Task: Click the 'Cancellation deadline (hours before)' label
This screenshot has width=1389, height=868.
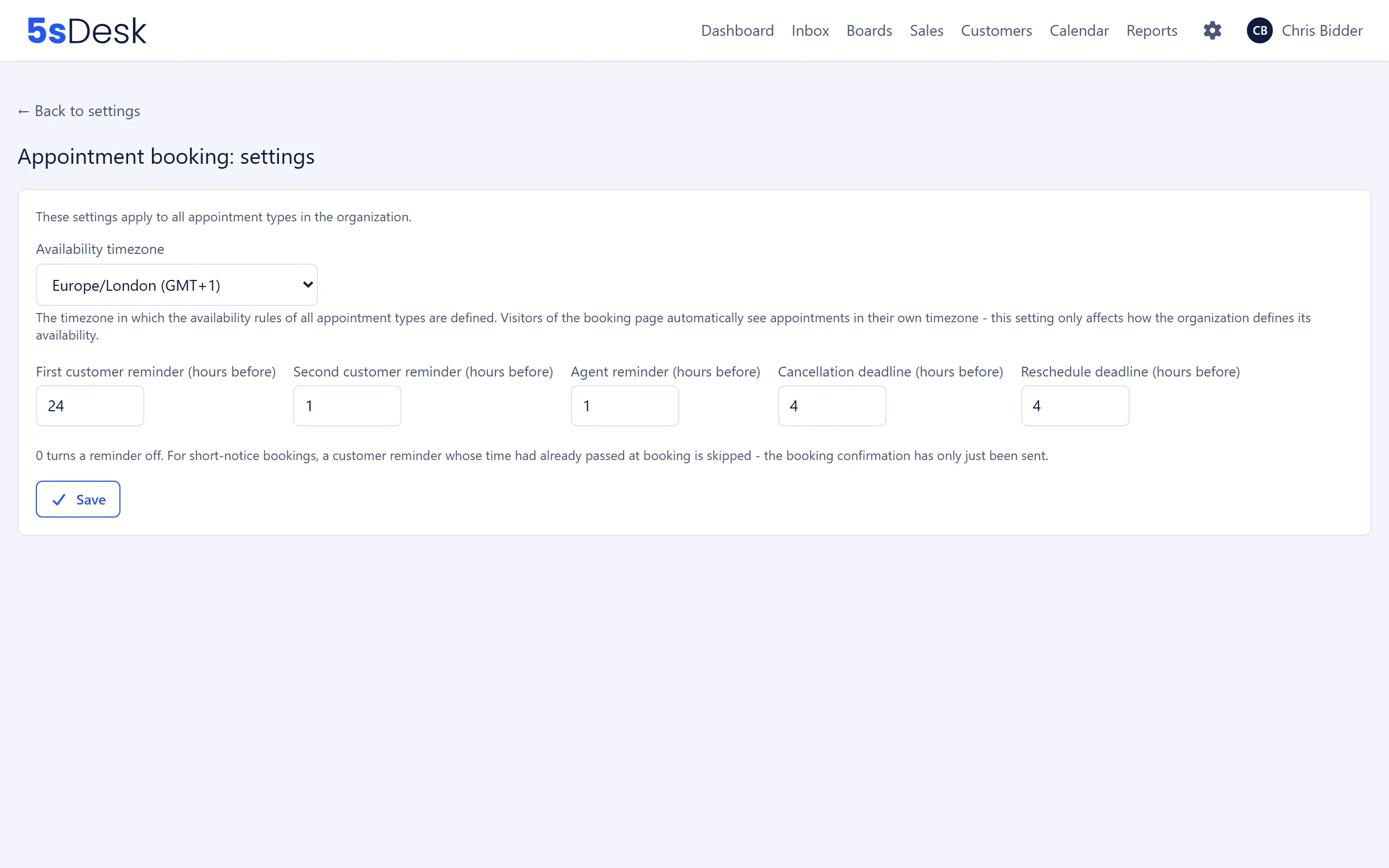Action: (x=890, y=372)
